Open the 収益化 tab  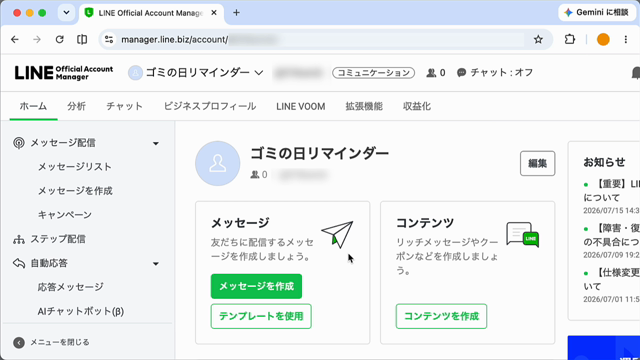click(x=417, y=107)
